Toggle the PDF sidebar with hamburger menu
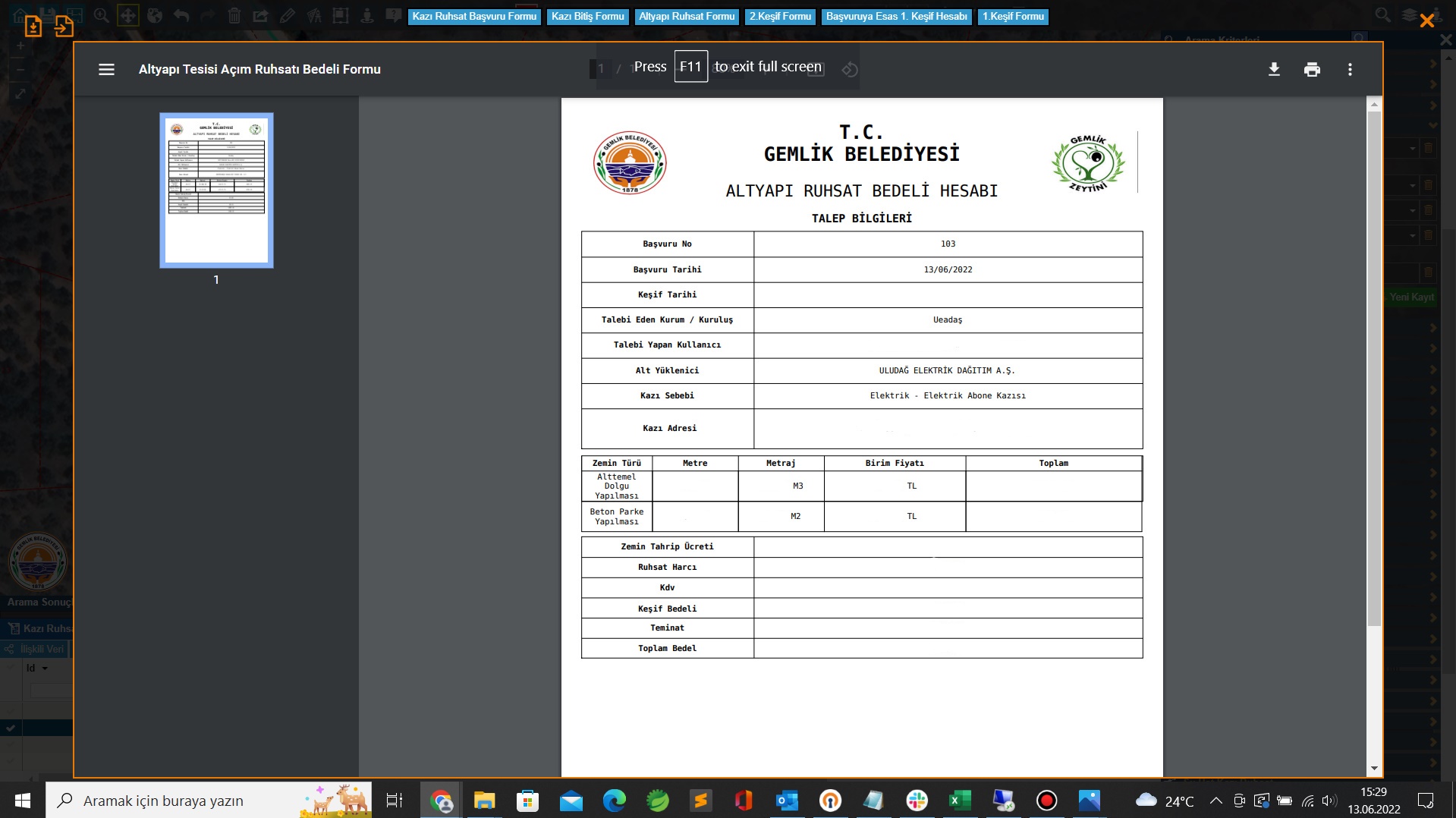The width and height of the screenshot is (1456, 818). click(x=106, y=69)
